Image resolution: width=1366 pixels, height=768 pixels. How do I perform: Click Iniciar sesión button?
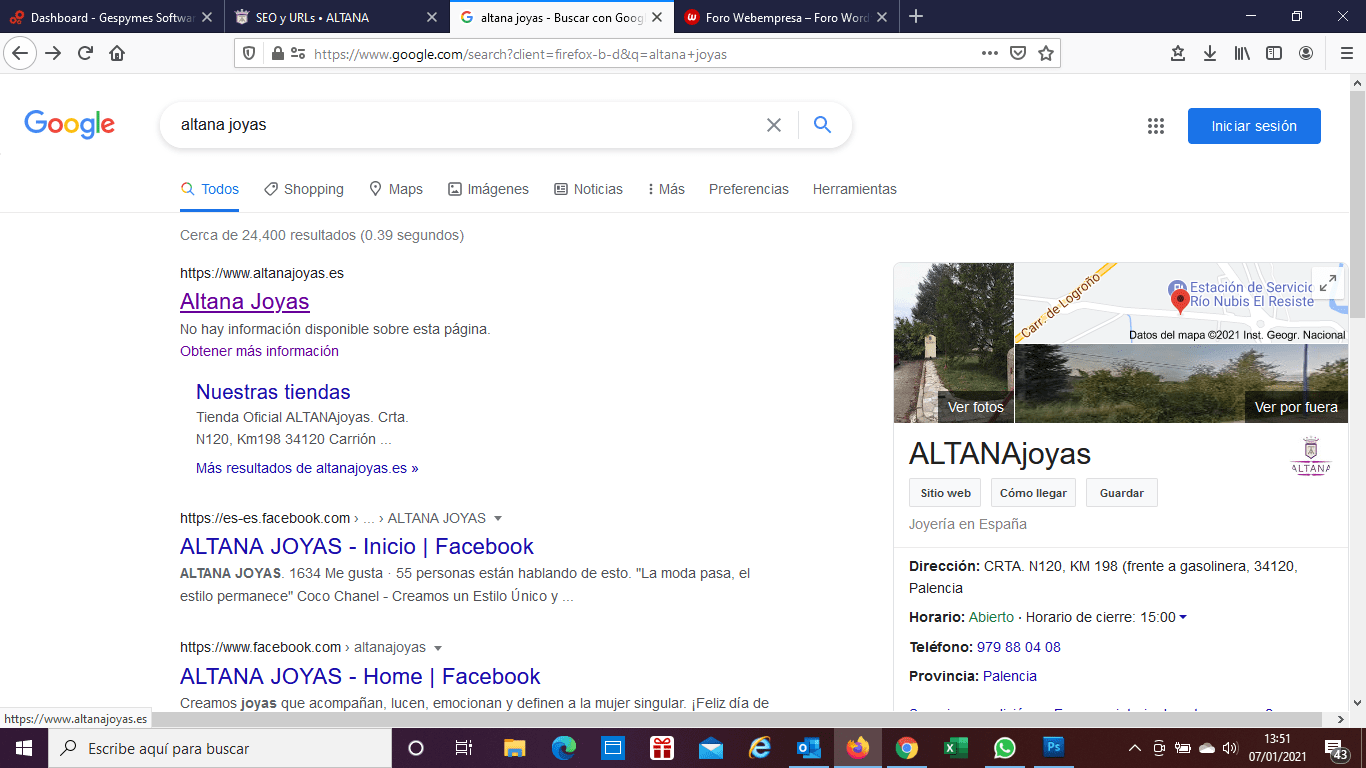pyautogui.click(x=1254, y=126)
